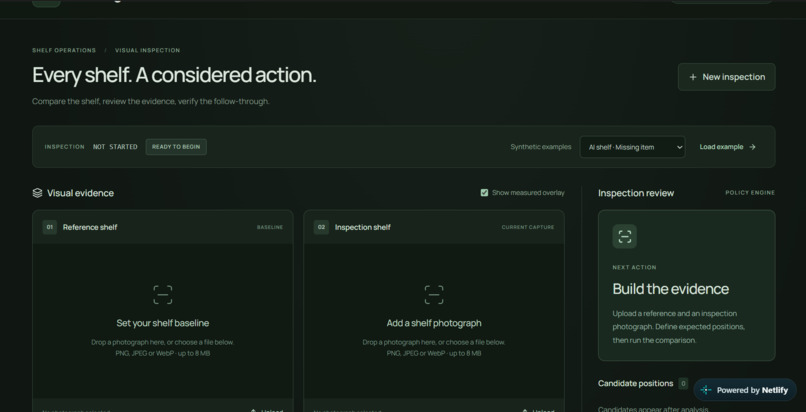Click the Ready to Begin status badge
Screen dimensions: 806x412
(x=176, y=147)
